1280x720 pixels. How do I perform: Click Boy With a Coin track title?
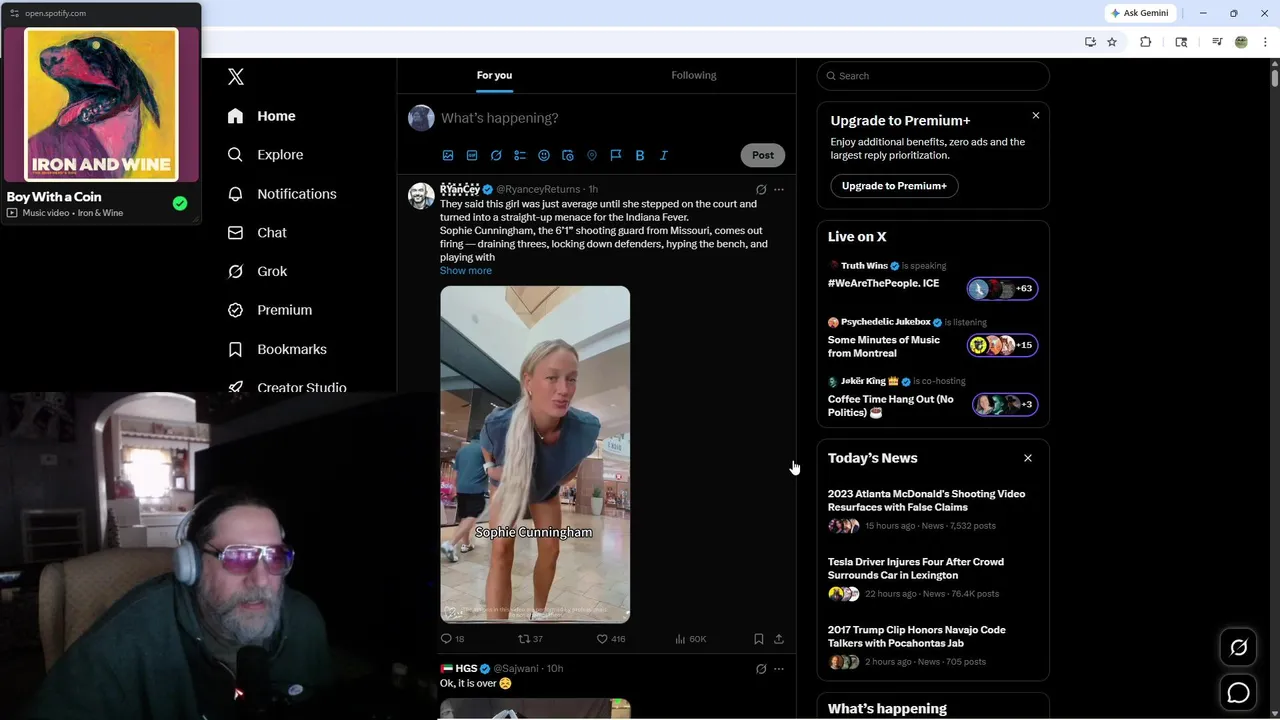[54, 197]
